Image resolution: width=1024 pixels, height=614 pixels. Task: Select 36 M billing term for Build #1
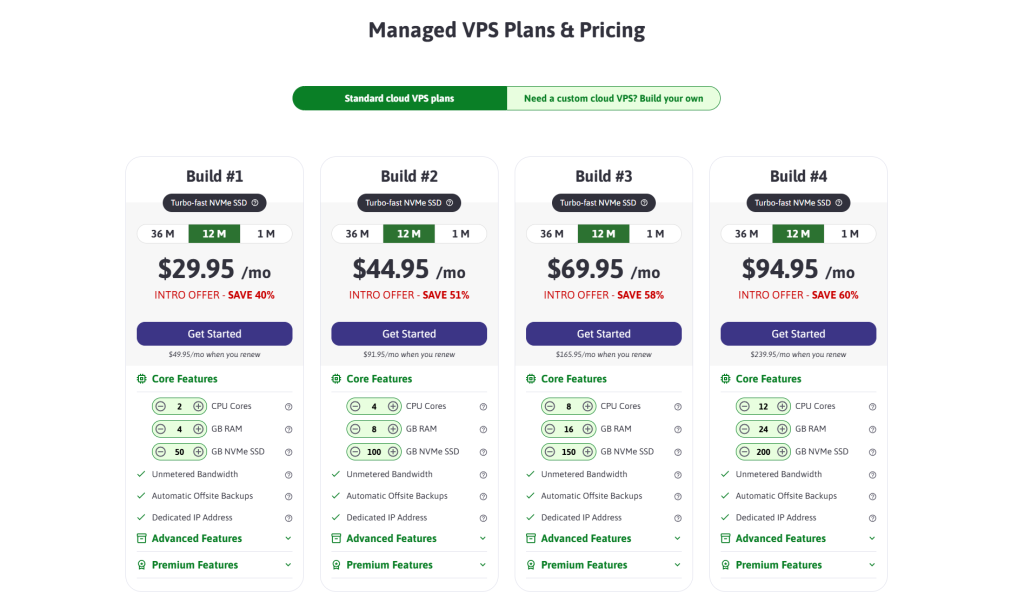click(x=163, y=234)
